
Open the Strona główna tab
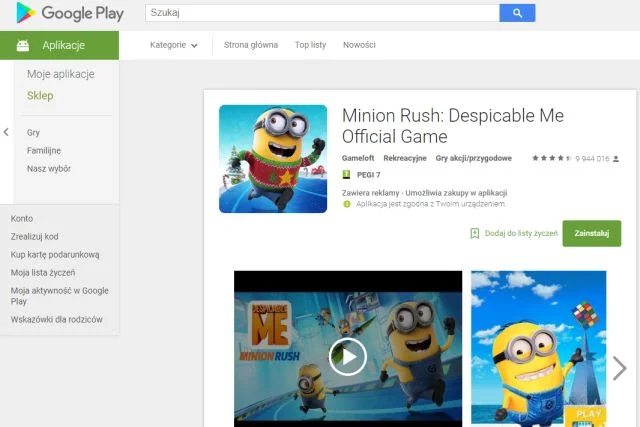pyautogui.click(x=251, y=45)
